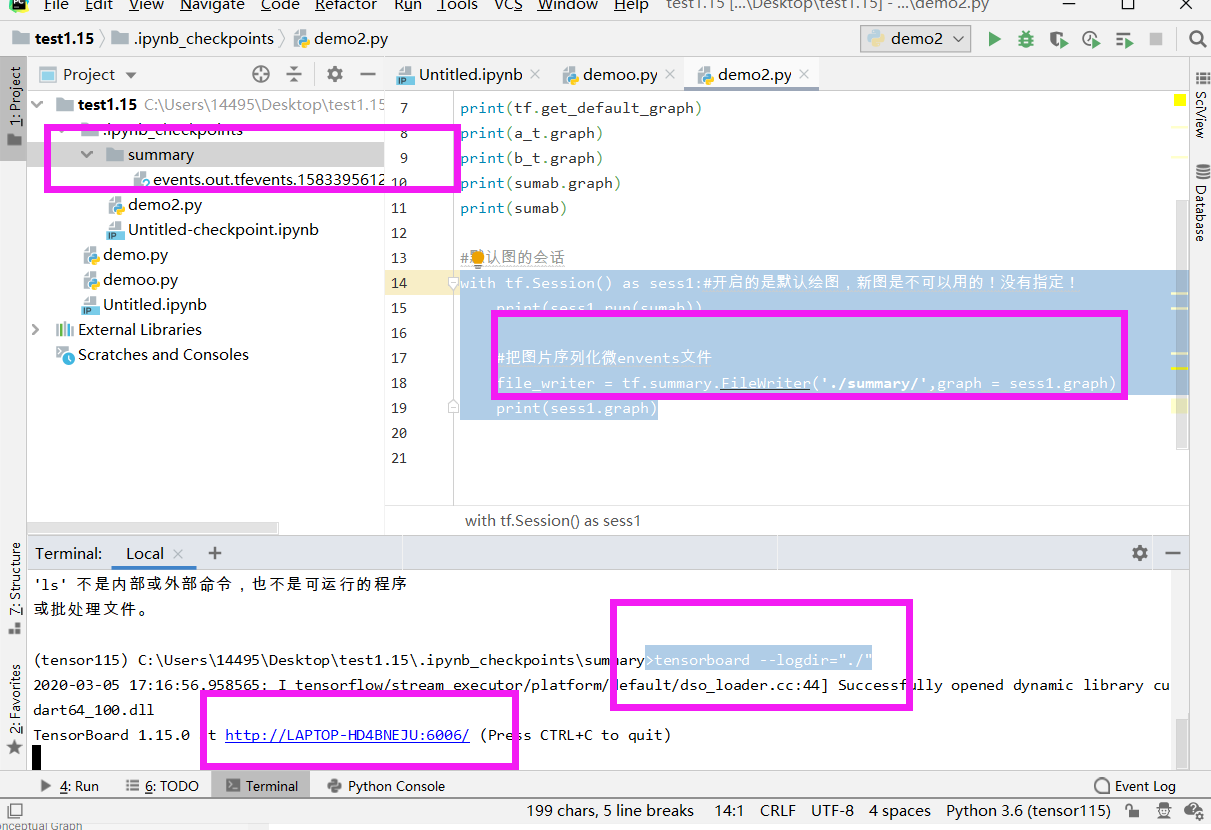This screenshot has width=1211, height=830.
Task: Change UTF-8 file encoding in status bar
Action: (833, 811)
